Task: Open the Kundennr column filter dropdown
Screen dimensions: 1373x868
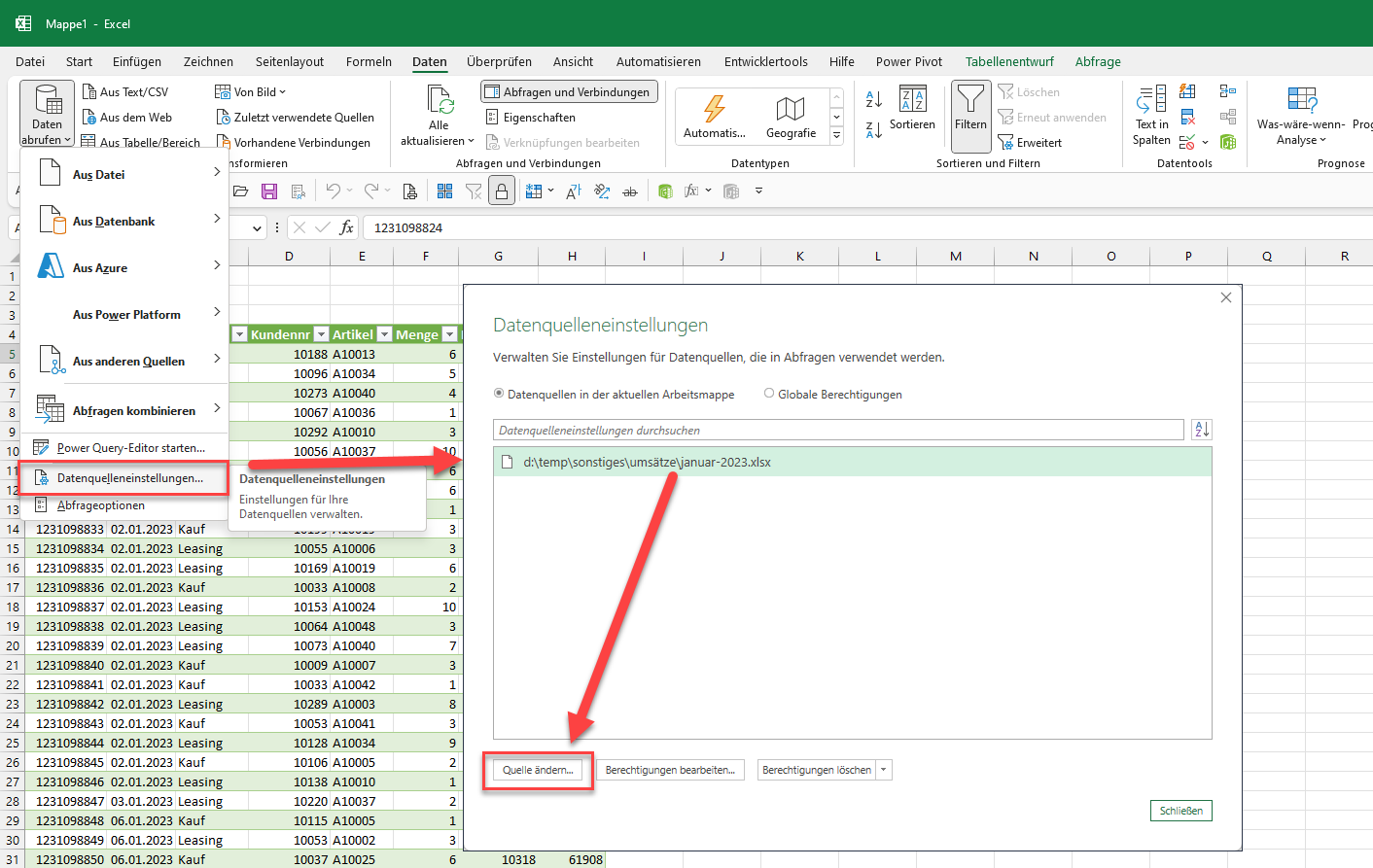Action: pos(321,334)
